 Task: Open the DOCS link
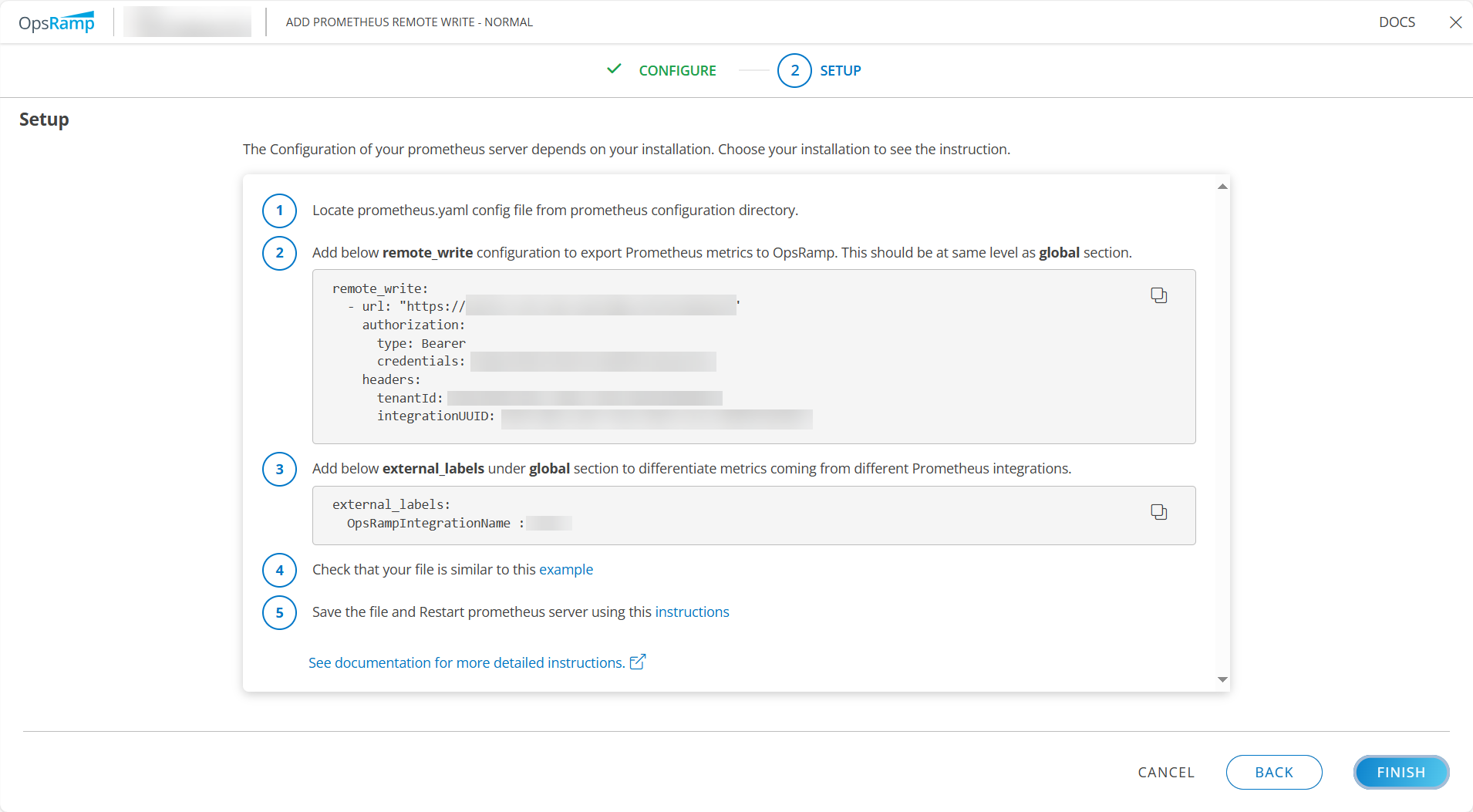coord(1397,22)
